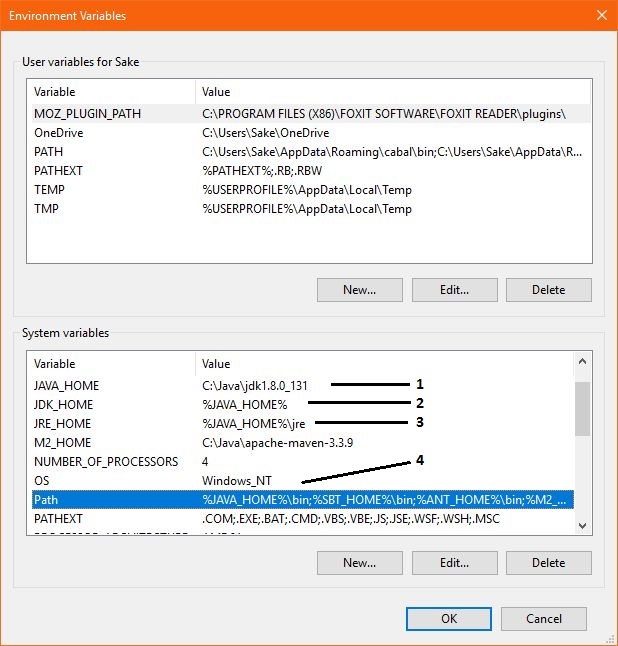Click system variables scrollbar down arrow
The width and height of the screenshot is (618, 646).
pos(582,526)
